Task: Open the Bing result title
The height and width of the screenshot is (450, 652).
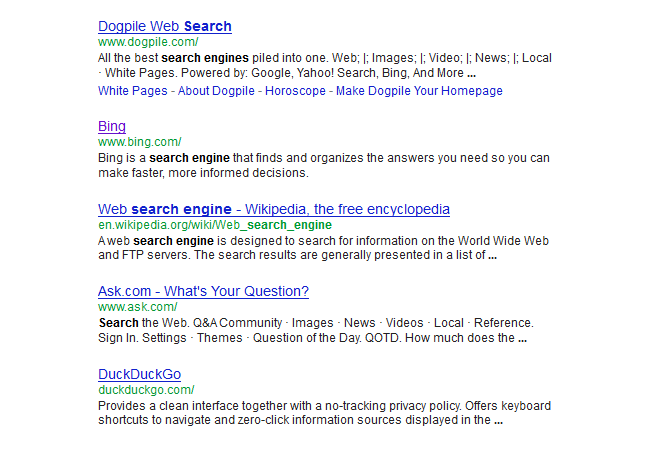Action: point(112,126)
